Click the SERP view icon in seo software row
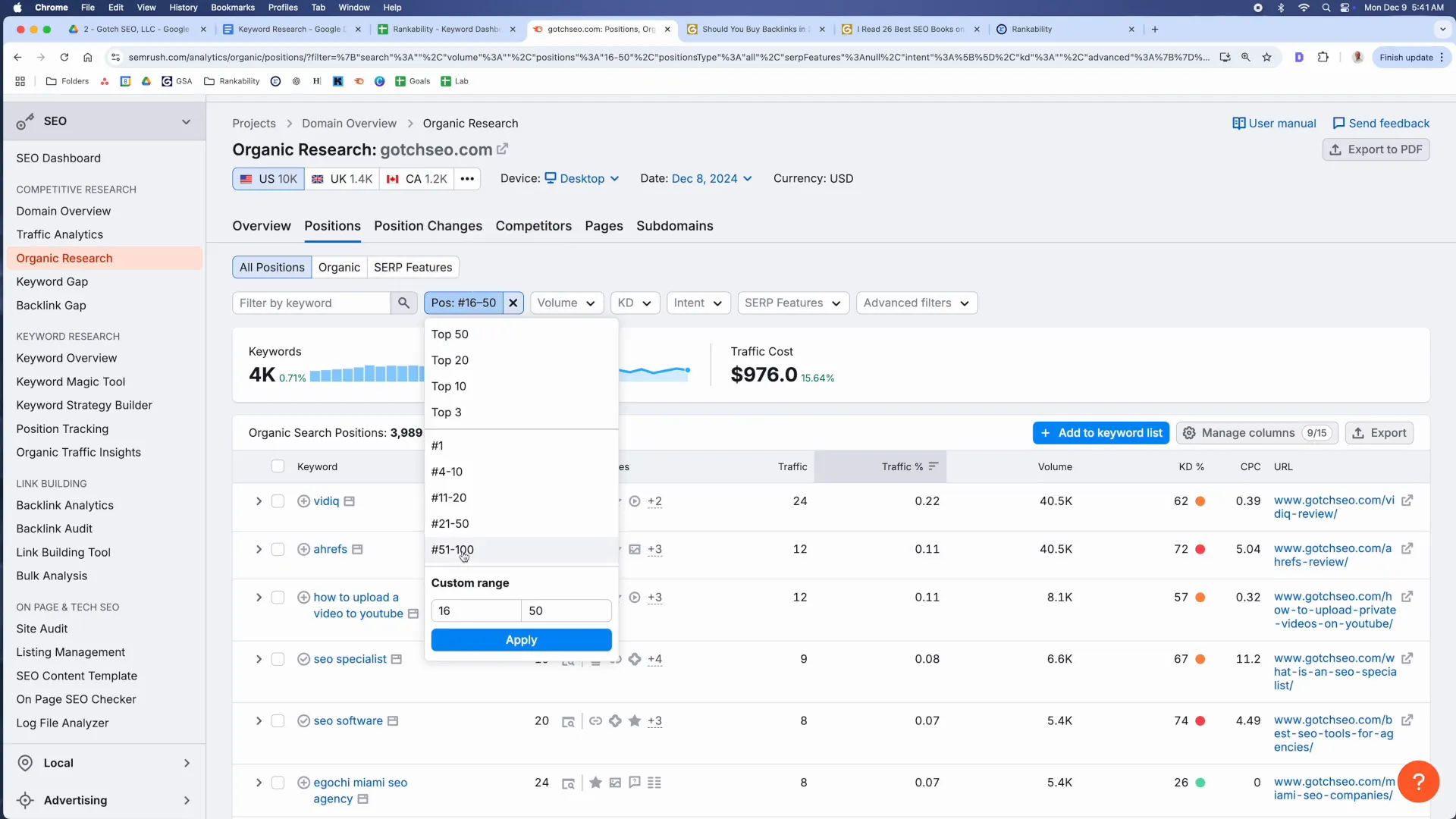Viewport: 1456px width, 819px height. click(x=567, y=721)
